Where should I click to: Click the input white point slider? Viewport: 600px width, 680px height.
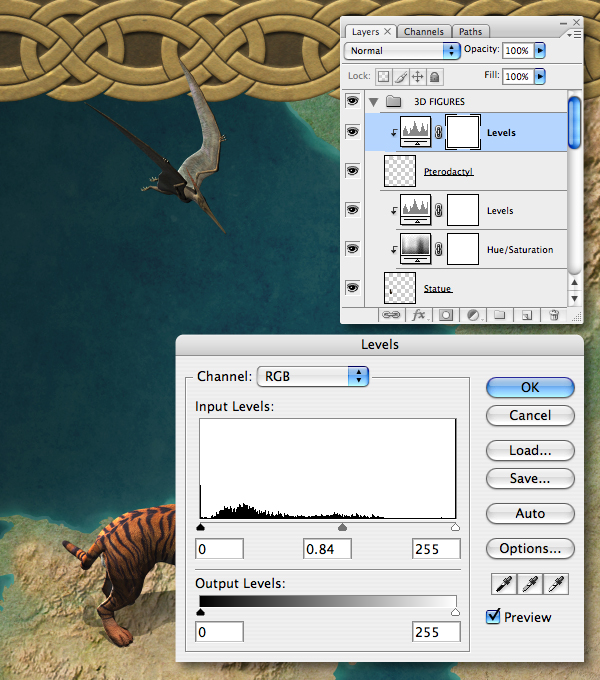pyautogui.click(x=455, y=527)
